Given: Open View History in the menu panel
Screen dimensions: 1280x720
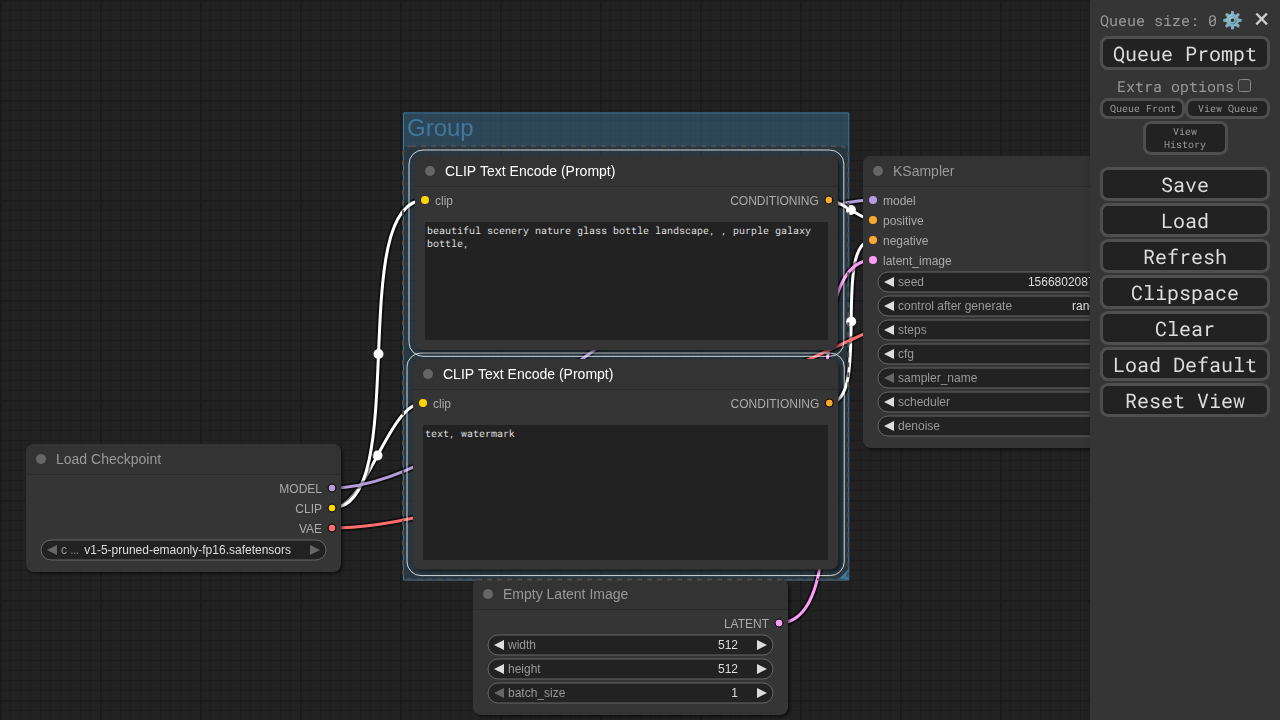Looking at the screenshot, I should (1185, 138).
